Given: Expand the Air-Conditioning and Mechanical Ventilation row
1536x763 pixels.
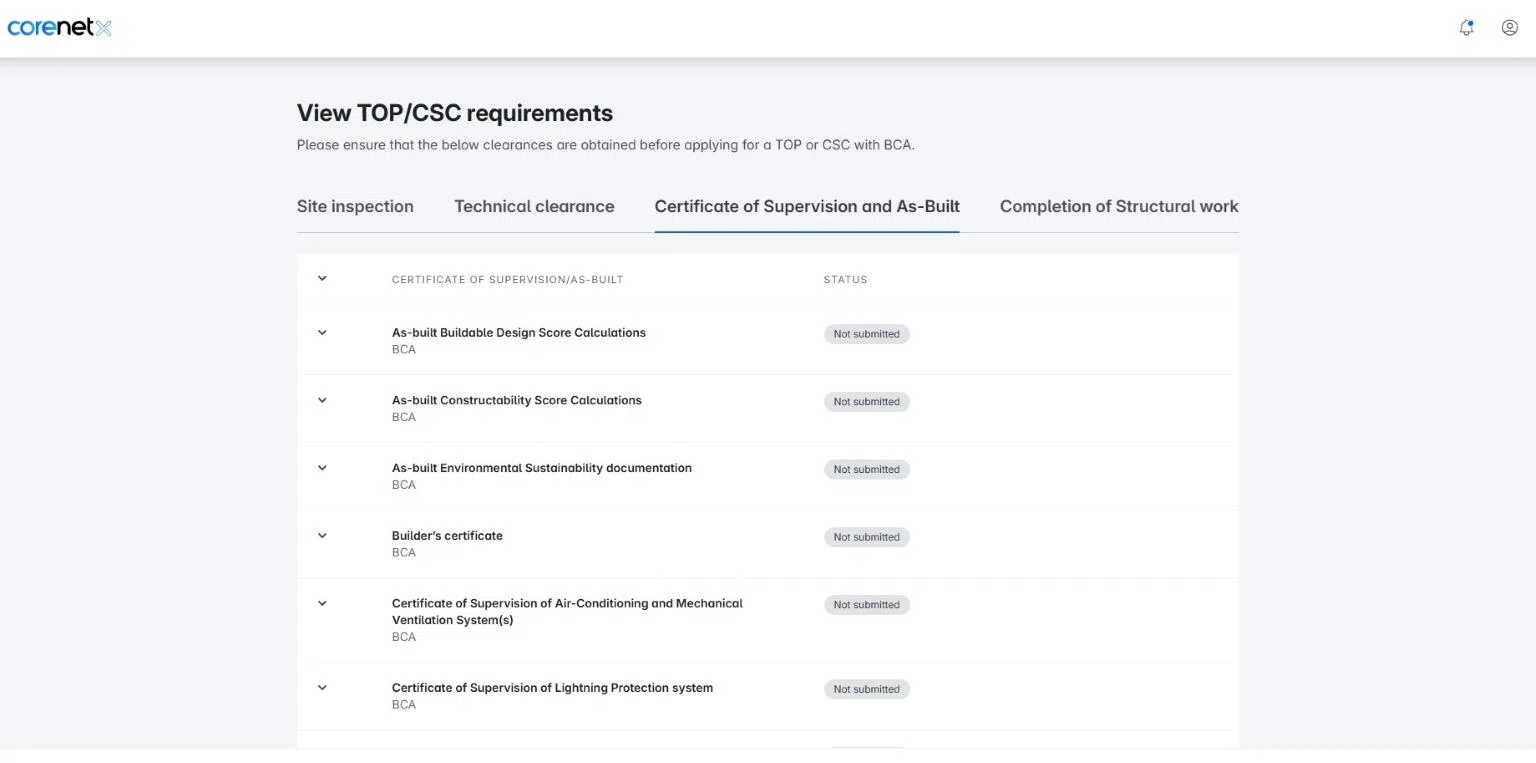Looking at the screenshot, I should point(322,603).
